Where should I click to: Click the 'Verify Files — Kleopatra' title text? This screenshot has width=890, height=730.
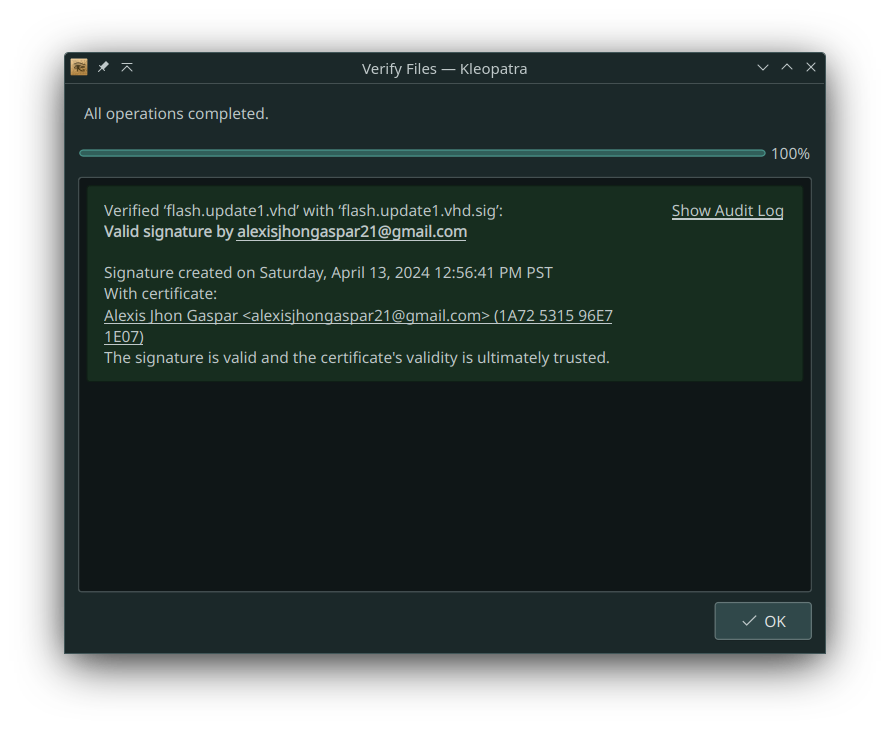(x=444, y=69)
